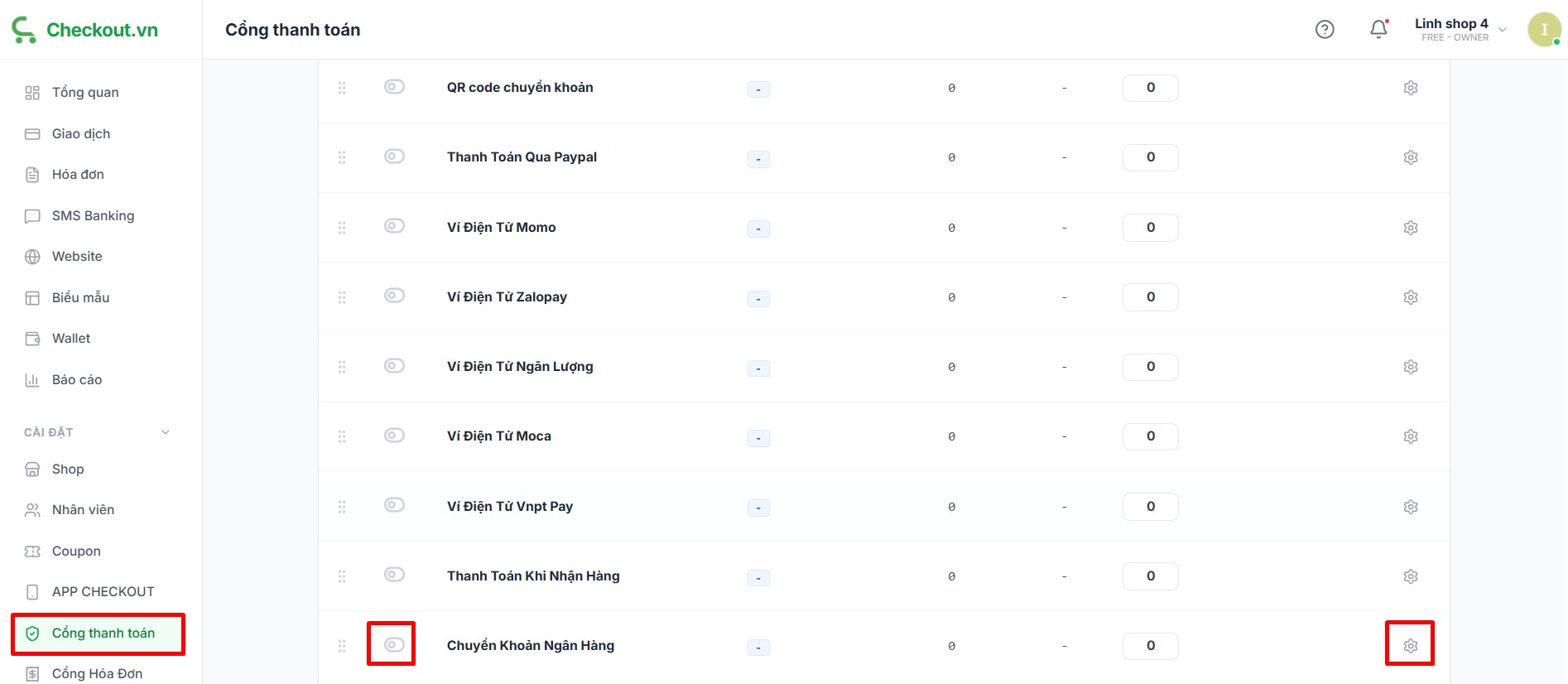Toggle visibility of Thanh Toán Khi Nhận Hàng
Screen dimensions: 1568x684
pos(394,575)
